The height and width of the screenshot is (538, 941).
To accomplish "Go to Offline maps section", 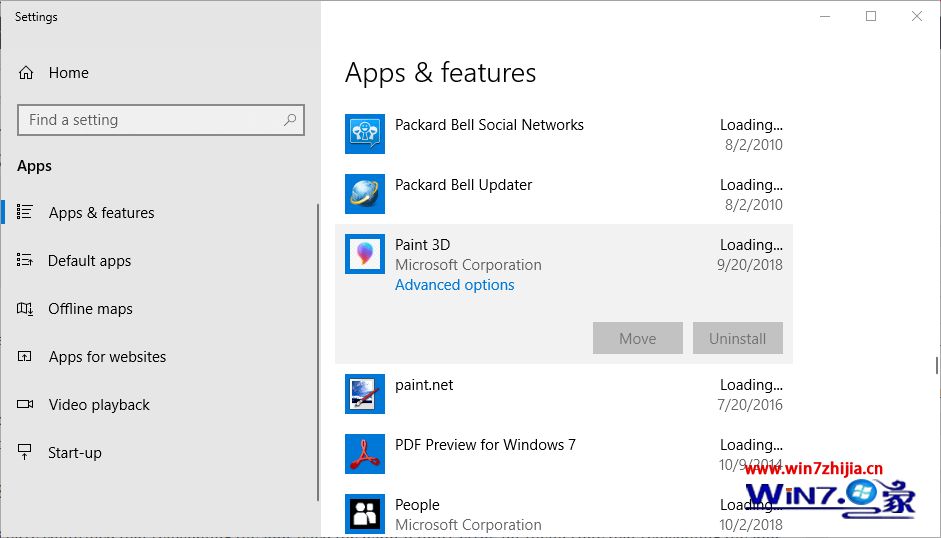I will click(90, 309).
